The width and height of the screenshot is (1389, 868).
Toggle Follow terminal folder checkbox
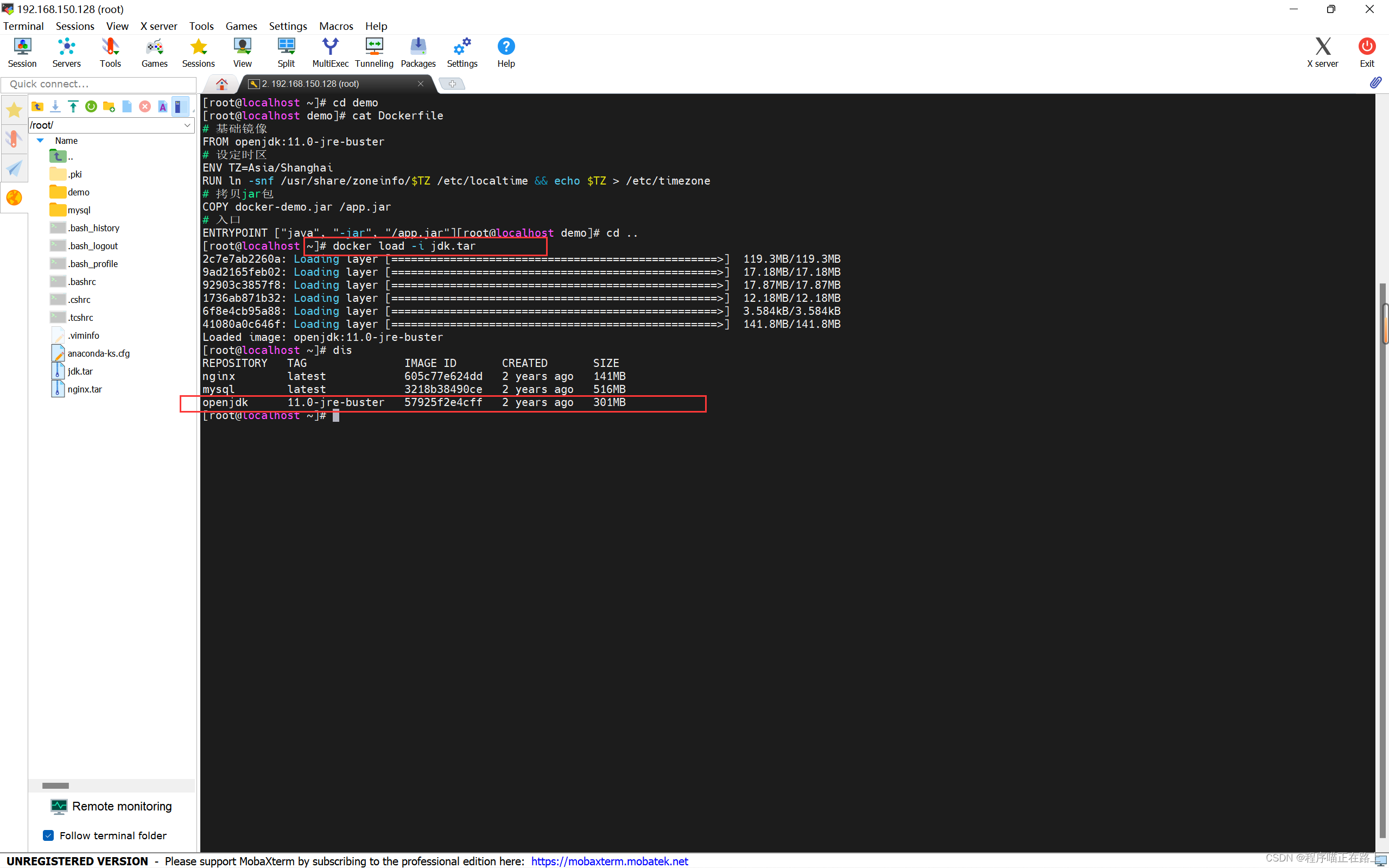(49, 835)
